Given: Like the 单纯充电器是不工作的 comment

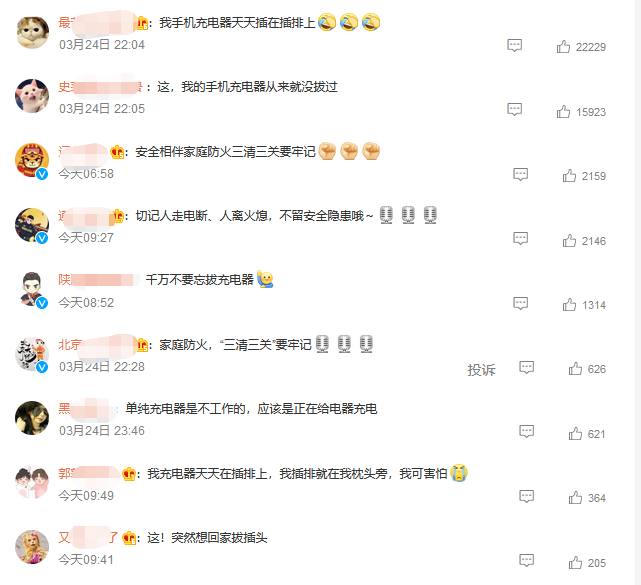Looking at the screenshot, I should point(575,433).
